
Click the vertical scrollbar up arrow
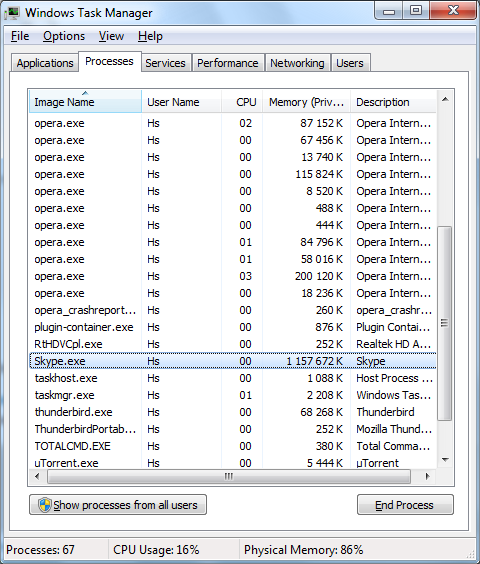pos(445,99)
